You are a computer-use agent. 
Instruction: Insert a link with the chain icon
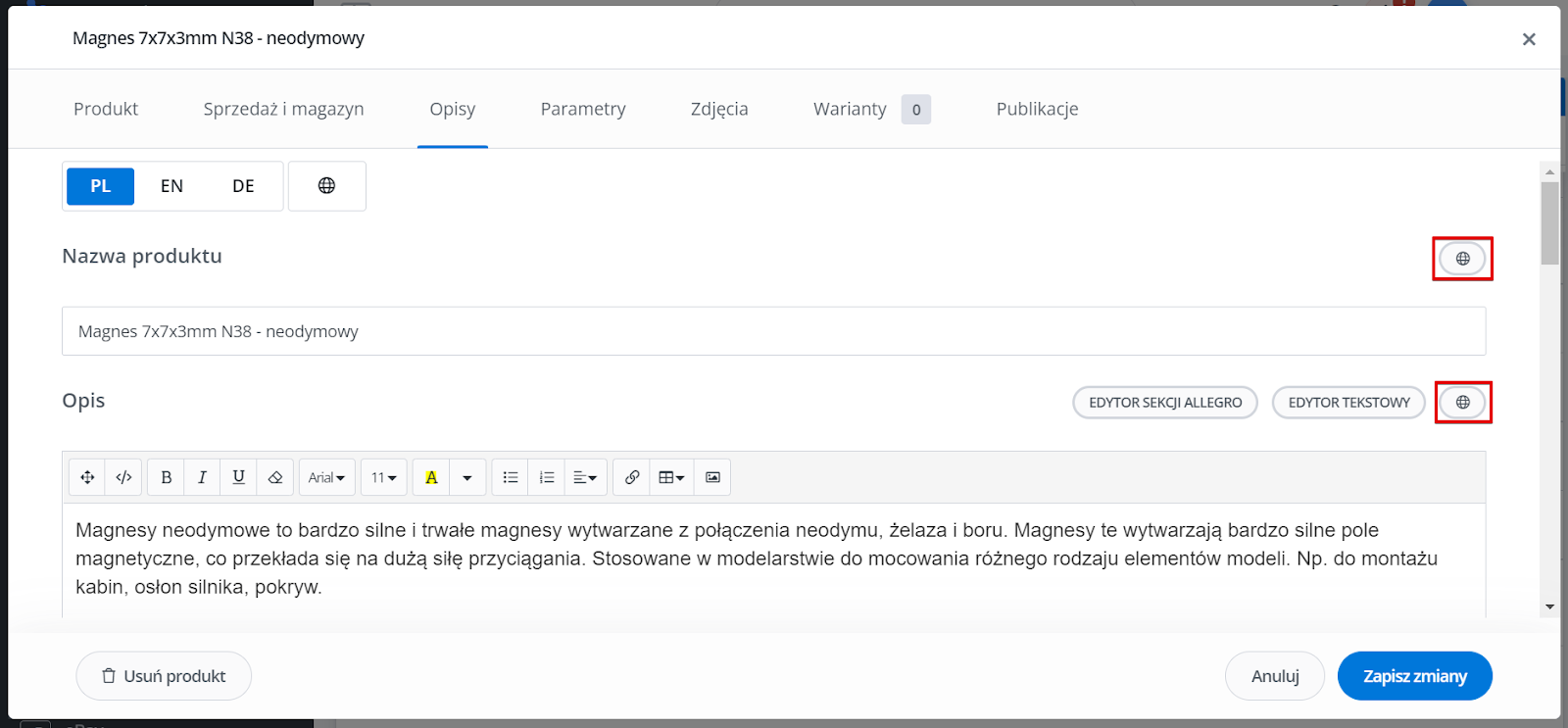(632, 477)
